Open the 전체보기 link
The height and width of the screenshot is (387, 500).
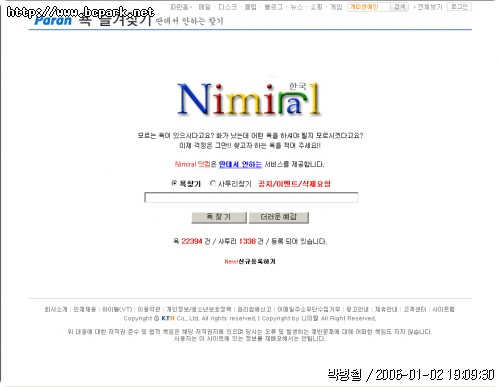(430, 7)
